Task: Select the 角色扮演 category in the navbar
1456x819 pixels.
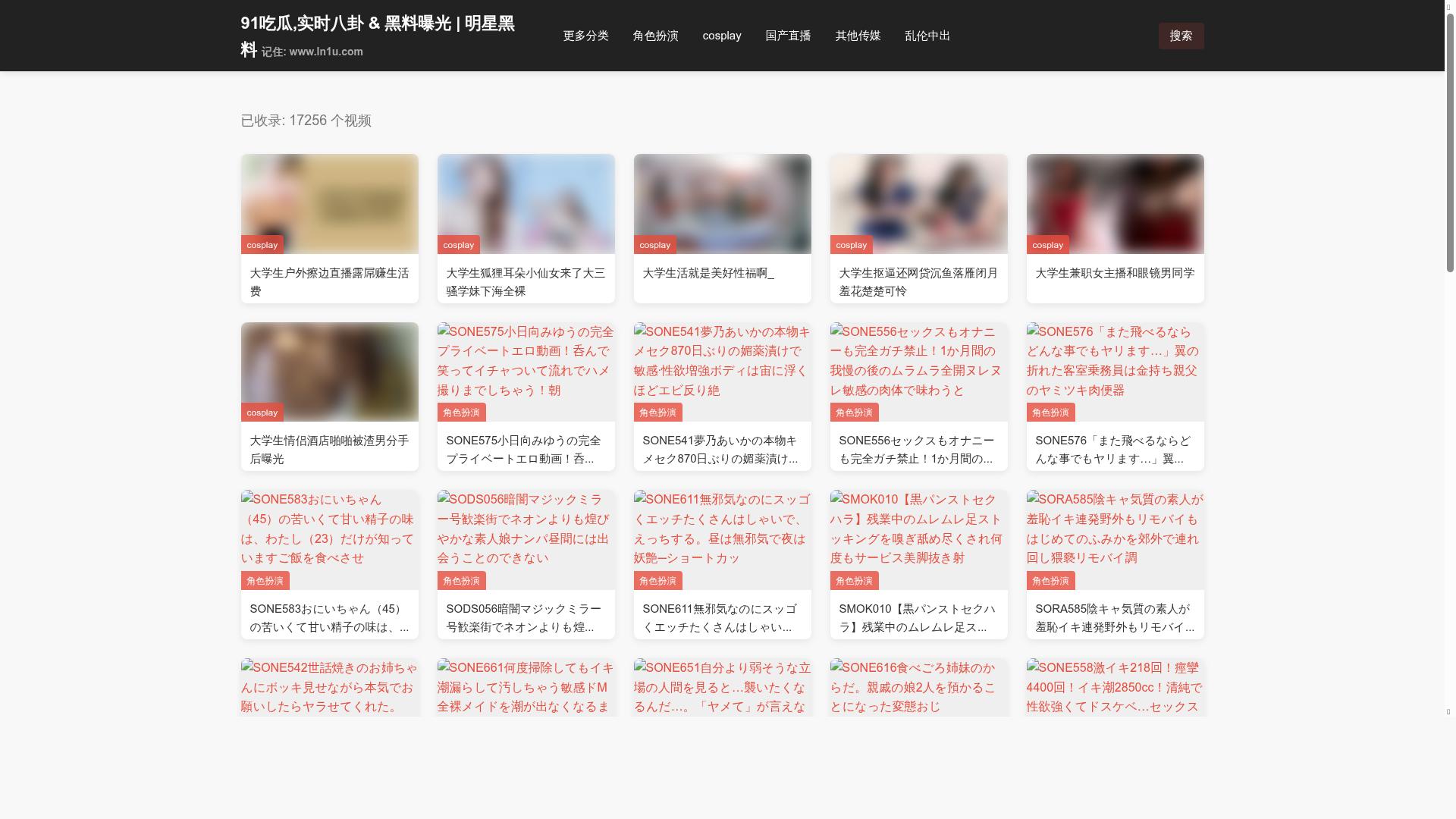Action: [654, 36]
